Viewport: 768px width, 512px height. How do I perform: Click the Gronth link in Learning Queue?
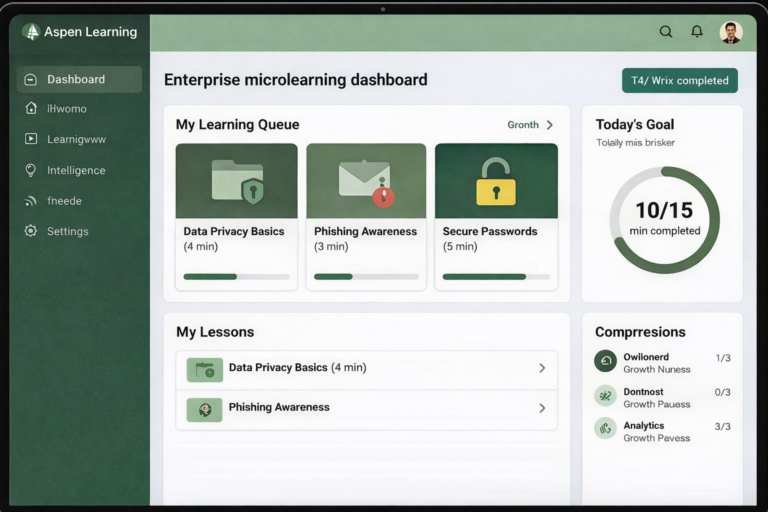[523, 125]
